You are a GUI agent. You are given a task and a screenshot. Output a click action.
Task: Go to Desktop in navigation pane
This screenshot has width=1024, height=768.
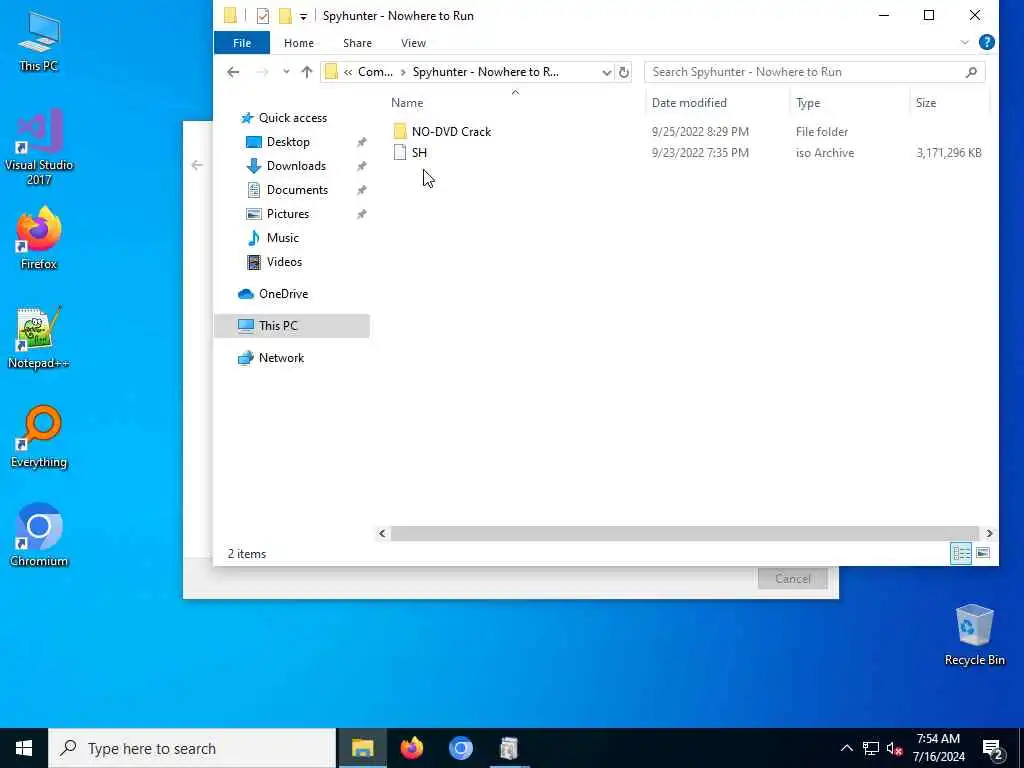click(287, 142)
